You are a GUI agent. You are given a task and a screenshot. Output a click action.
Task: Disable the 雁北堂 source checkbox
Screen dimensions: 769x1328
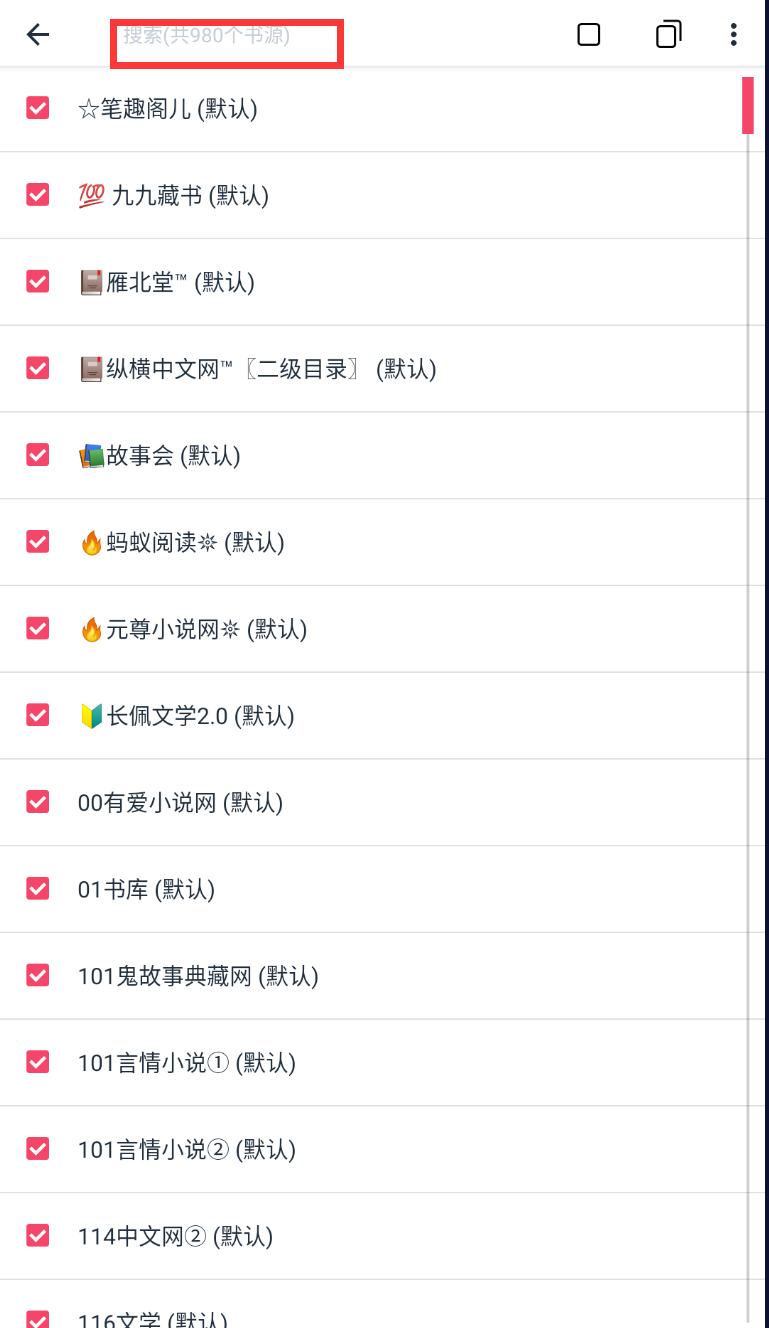38,282
